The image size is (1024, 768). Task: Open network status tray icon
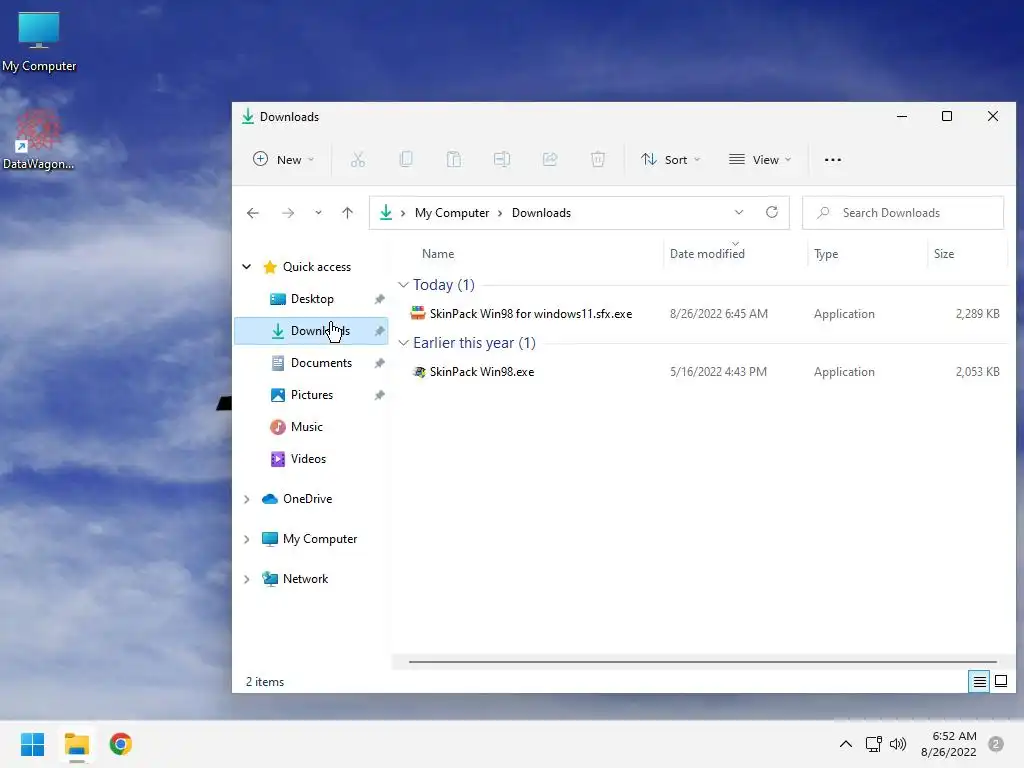tap(874, 744)
